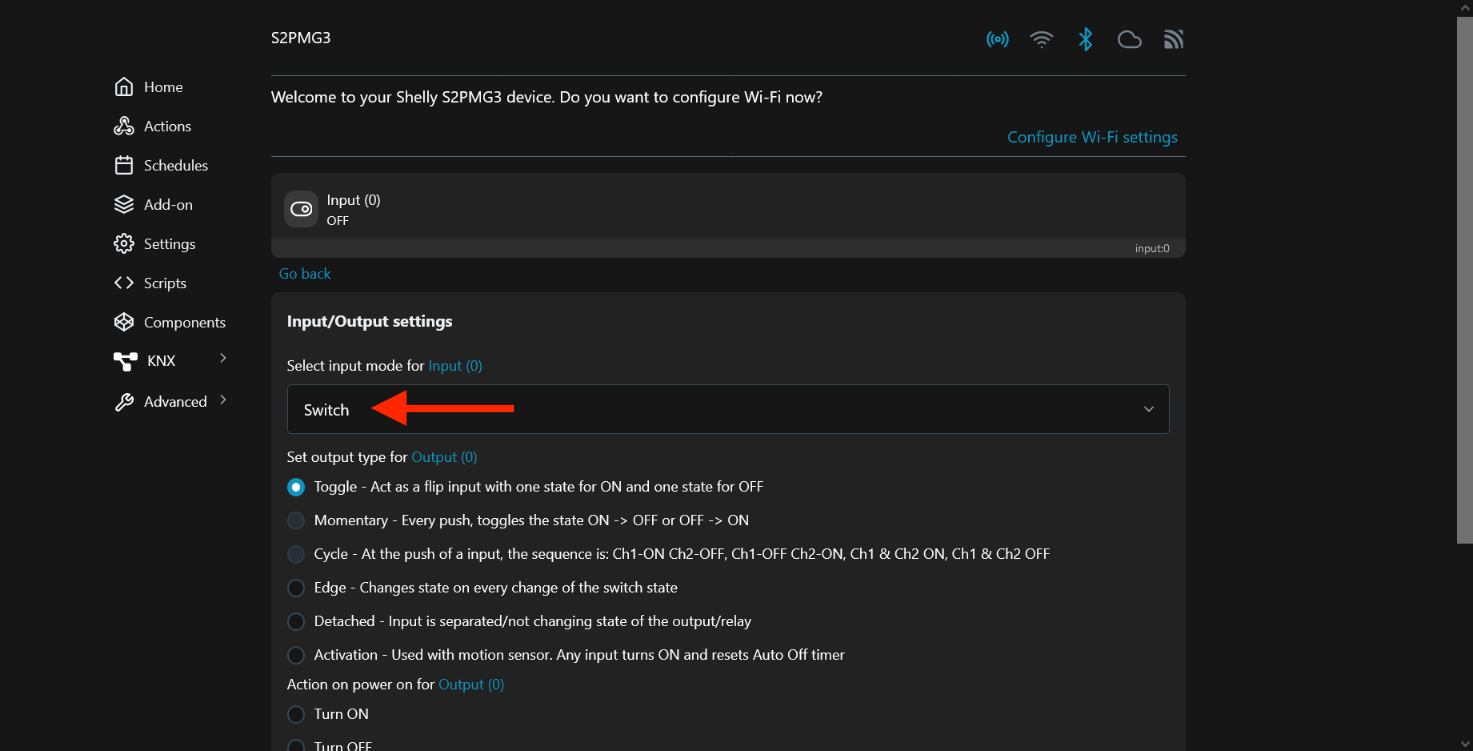Click the Go back link
The image size is (1473, 751).
pyautogui.click(x=305, y=273)
